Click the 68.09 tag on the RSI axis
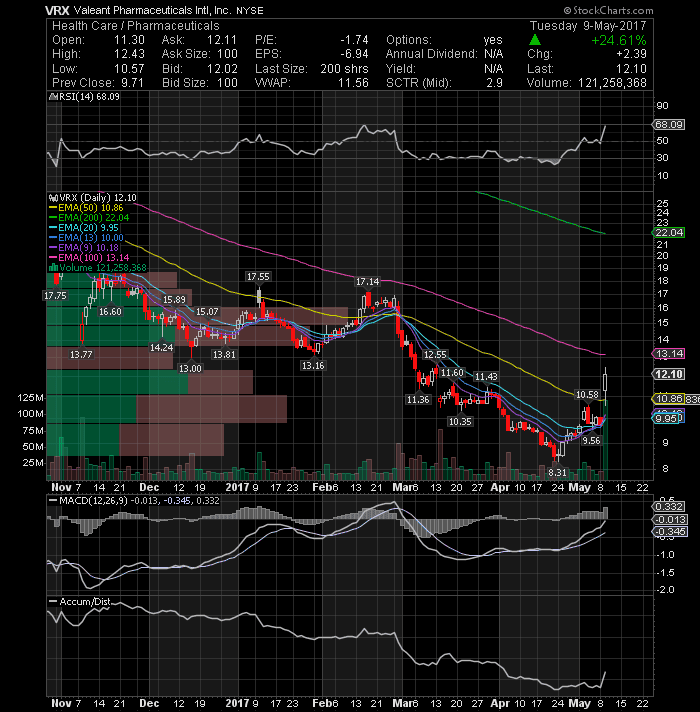700x712 pixels. click(669, 124)
